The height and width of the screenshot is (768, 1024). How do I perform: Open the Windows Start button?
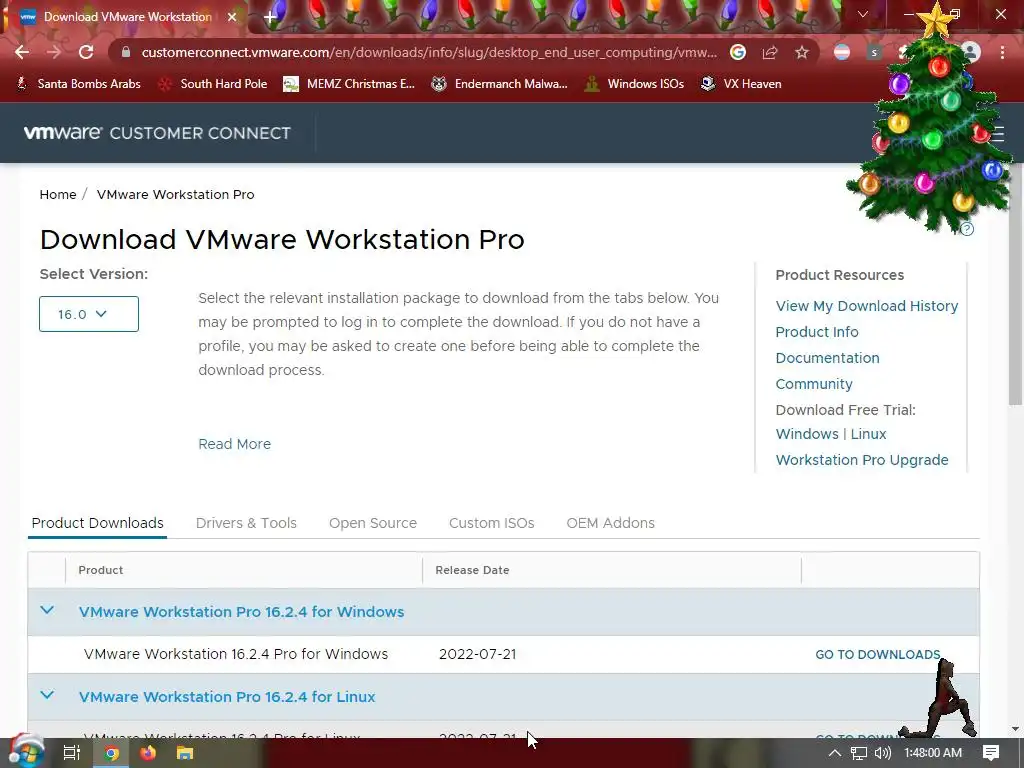click(x=26, y=752)
